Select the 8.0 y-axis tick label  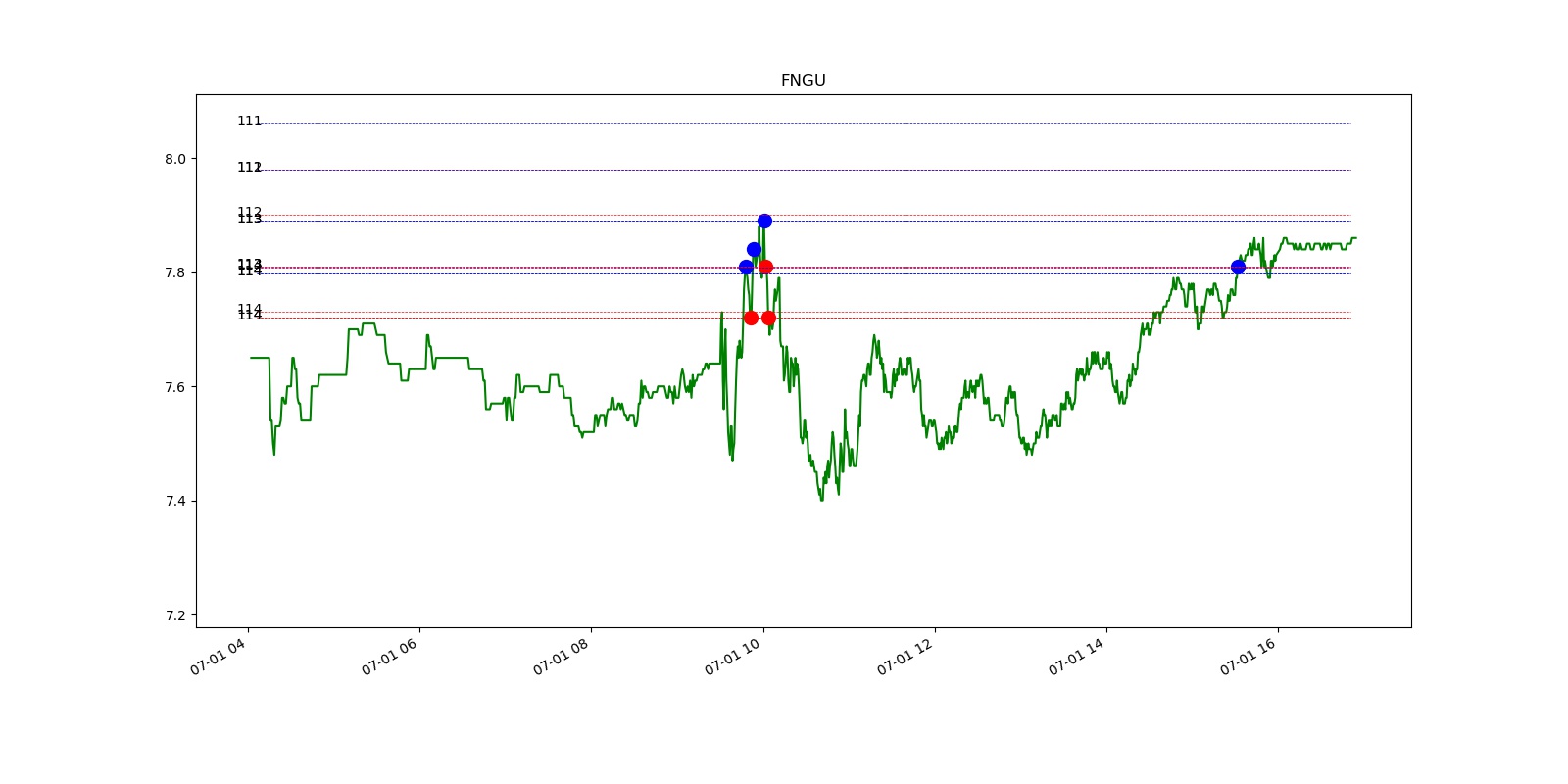pos(175,159)
